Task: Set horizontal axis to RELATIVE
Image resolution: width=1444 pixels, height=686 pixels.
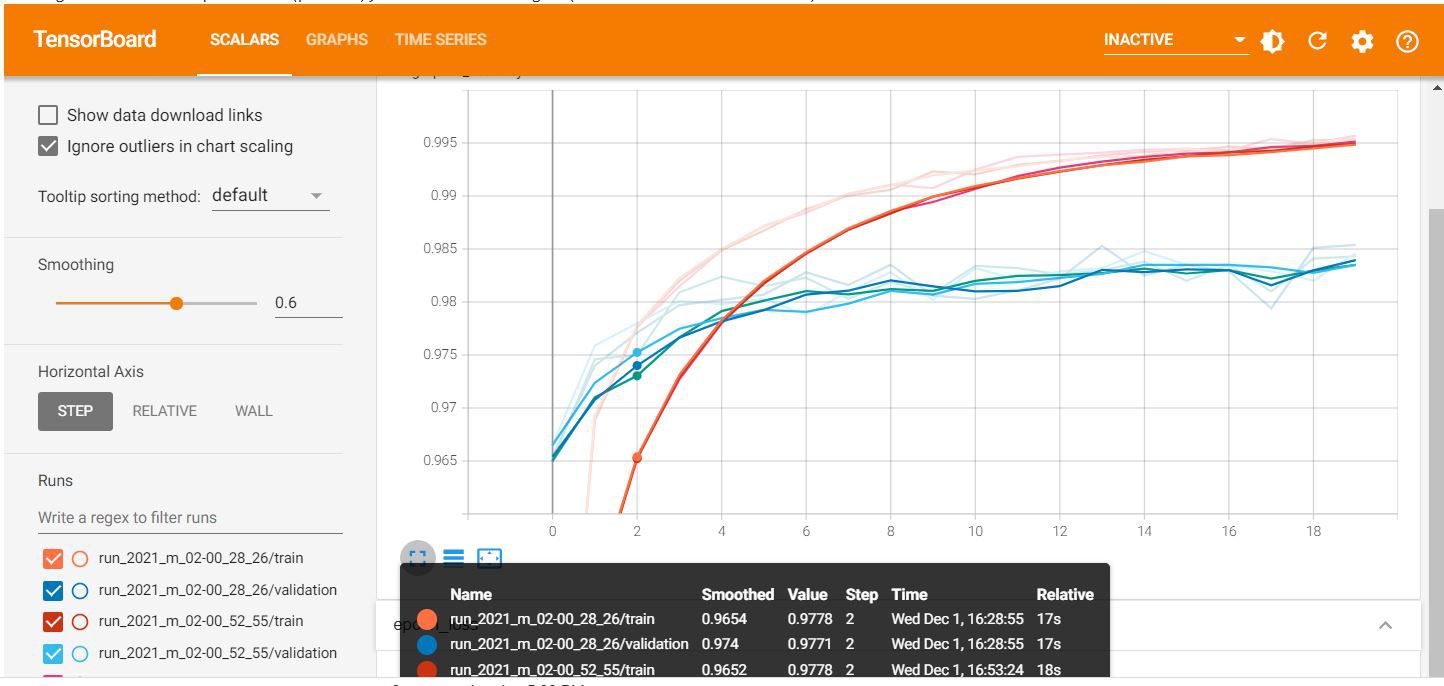Action: click(165, 411)
